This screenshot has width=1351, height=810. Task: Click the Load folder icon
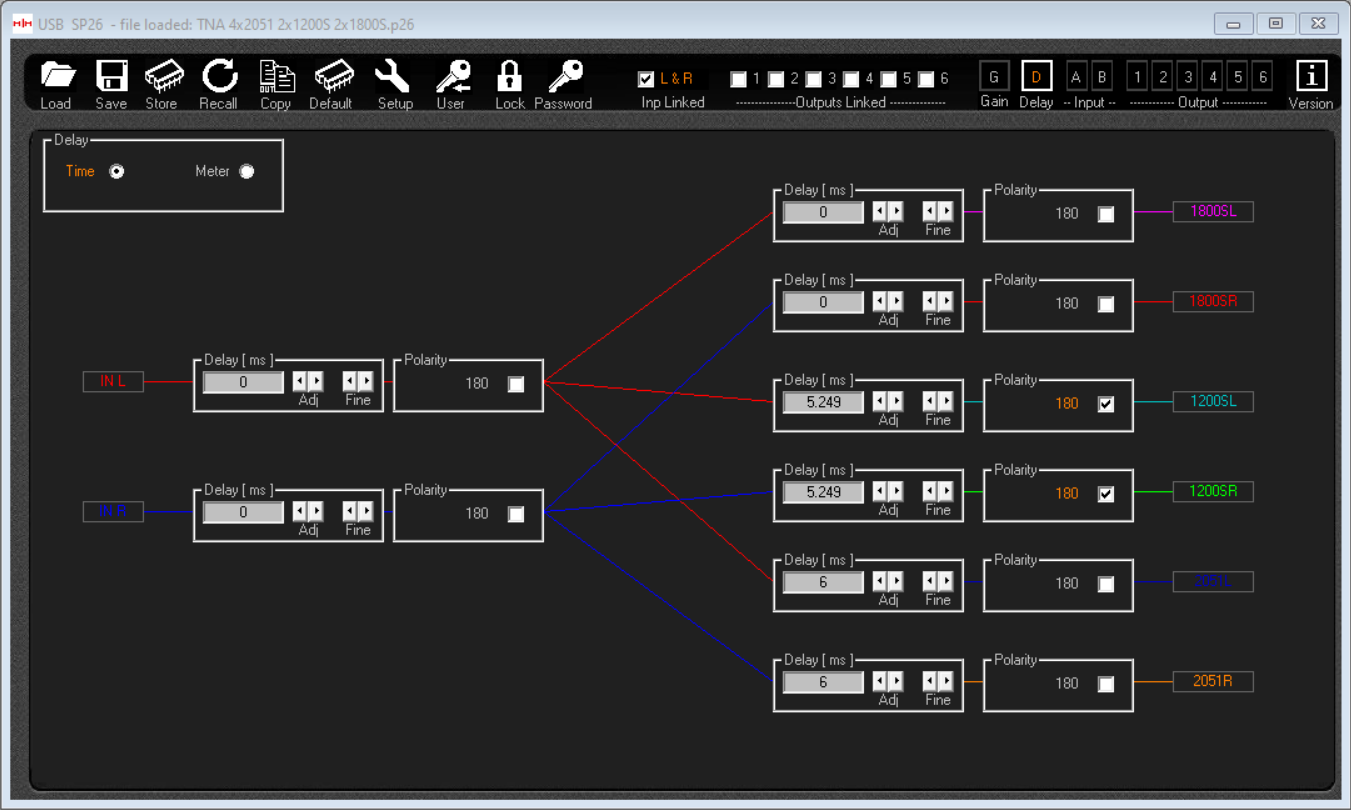coord(57,77)
